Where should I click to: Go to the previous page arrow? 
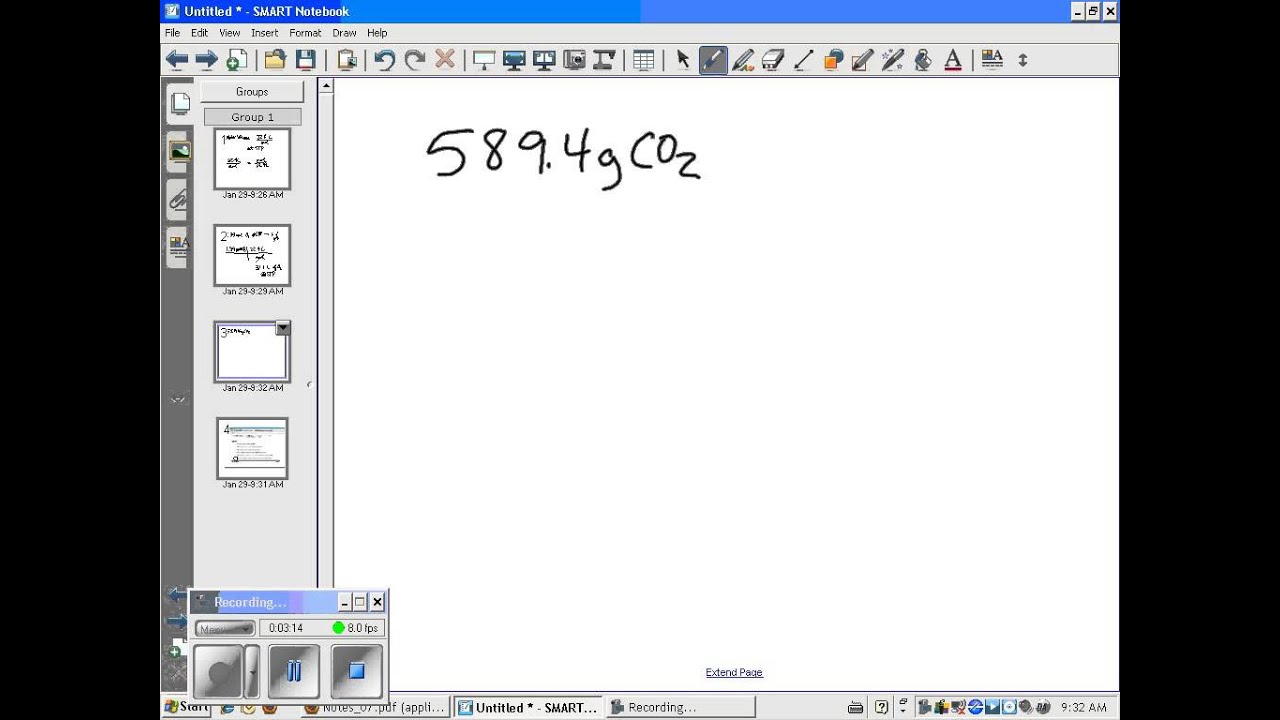(177, 60)
